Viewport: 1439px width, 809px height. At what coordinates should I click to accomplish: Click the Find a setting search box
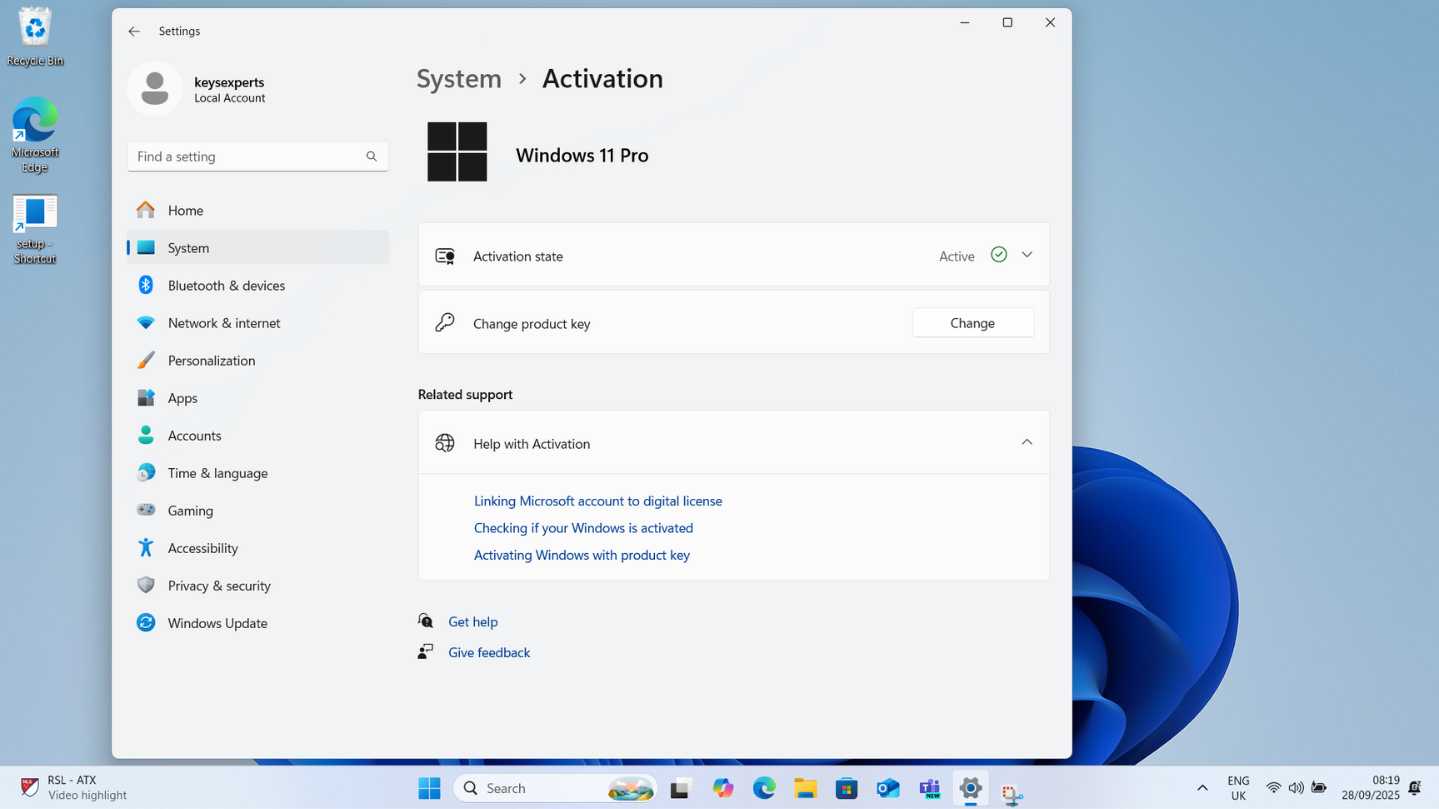248,157
